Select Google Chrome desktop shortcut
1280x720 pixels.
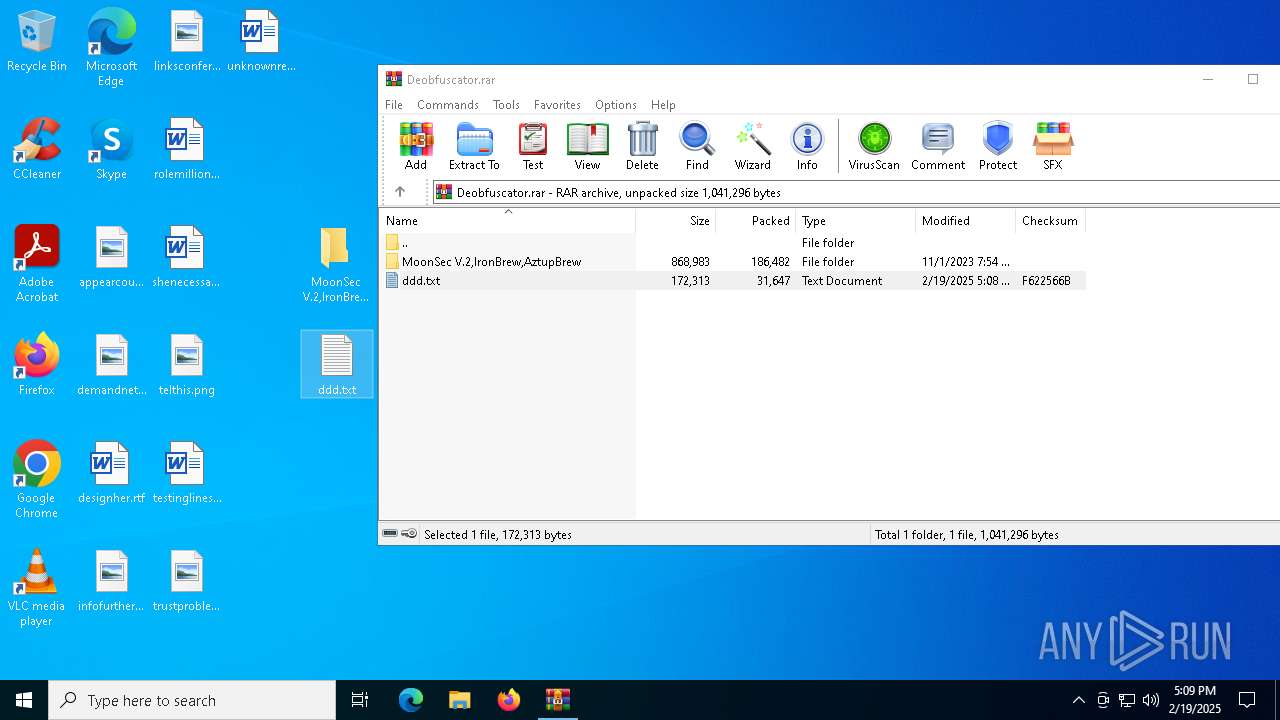pos(37,480)
